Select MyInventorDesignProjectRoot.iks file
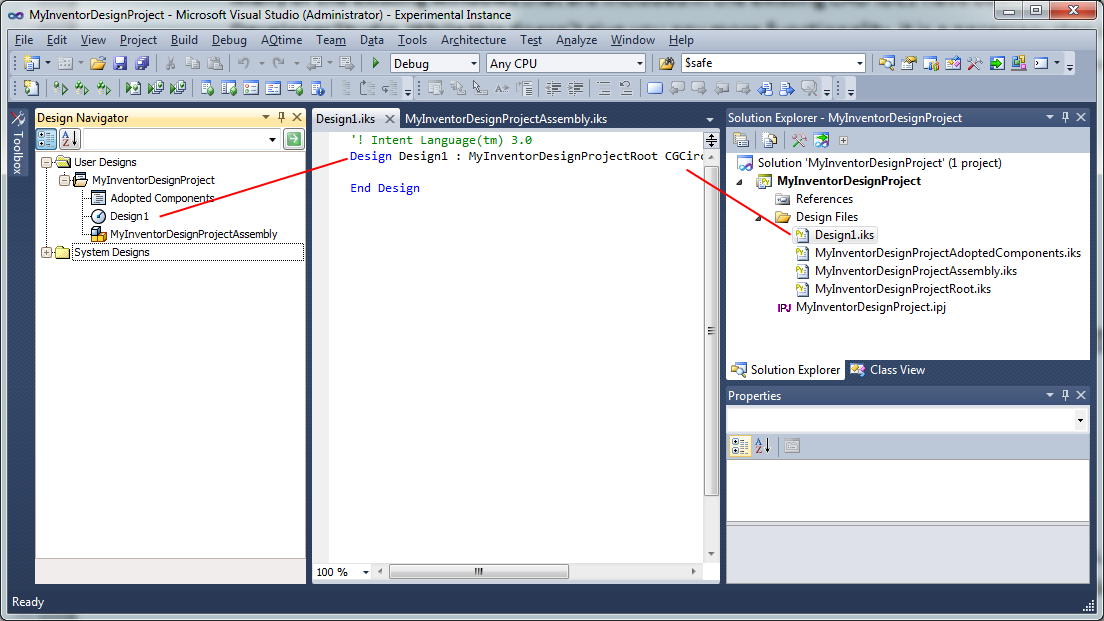The height and width of the screenshot is (621, 1104). 903,289
